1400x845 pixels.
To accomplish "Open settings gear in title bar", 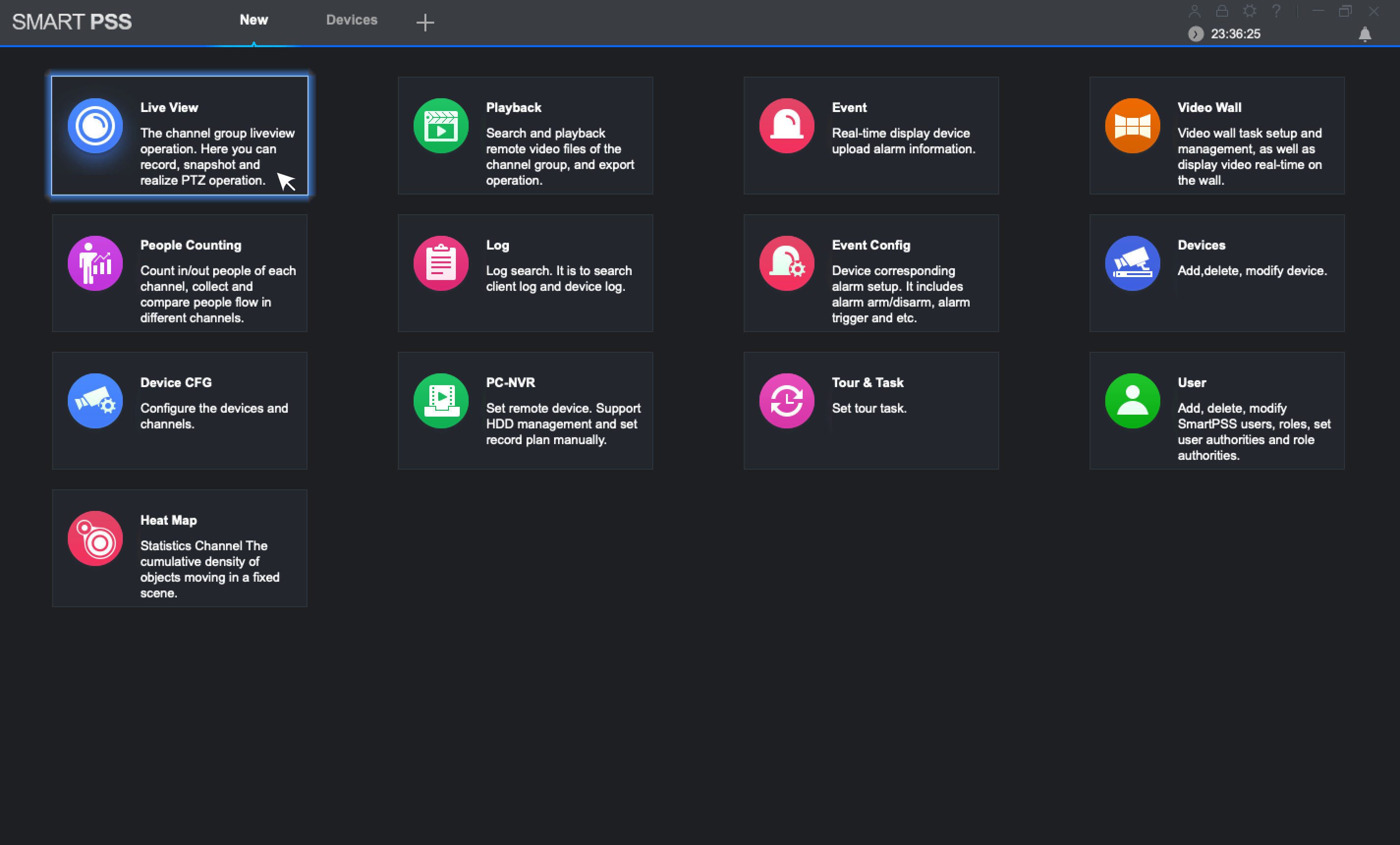I will 1249,11.
